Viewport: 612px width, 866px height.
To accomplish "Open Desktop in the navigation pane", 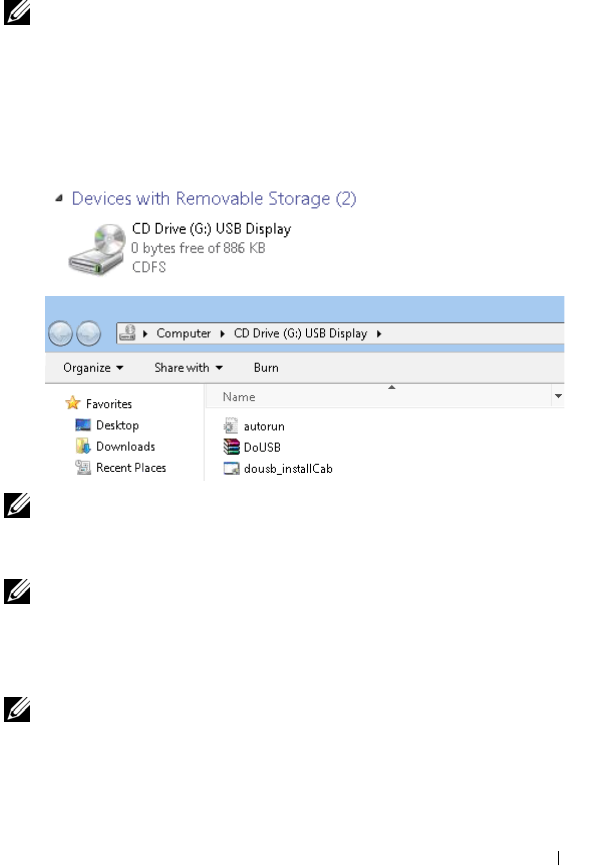I will coord(117,425).
